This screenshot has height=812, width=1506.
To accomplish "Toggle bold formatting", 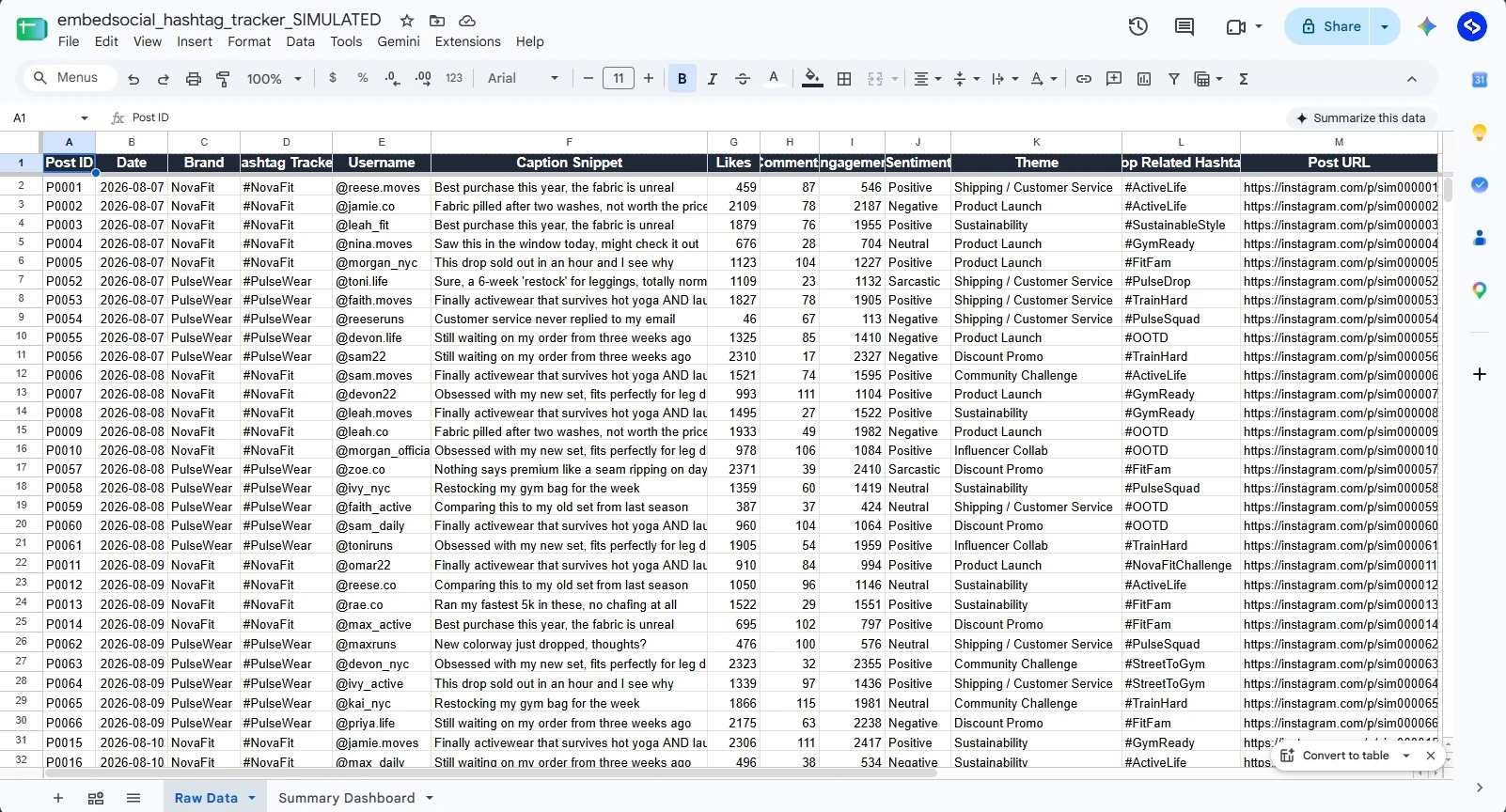I will coord(682,79).
